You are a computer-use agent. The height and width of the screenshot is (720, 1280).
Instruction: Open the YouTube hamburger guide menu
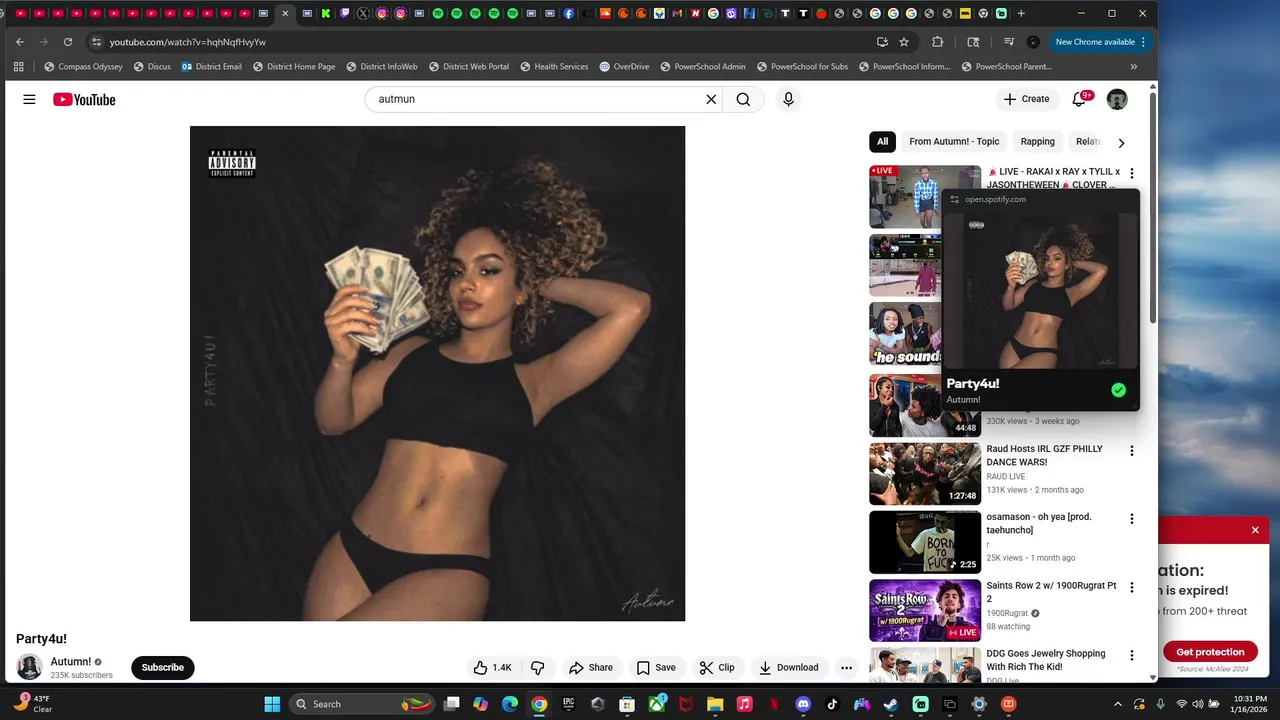point(29,99)
